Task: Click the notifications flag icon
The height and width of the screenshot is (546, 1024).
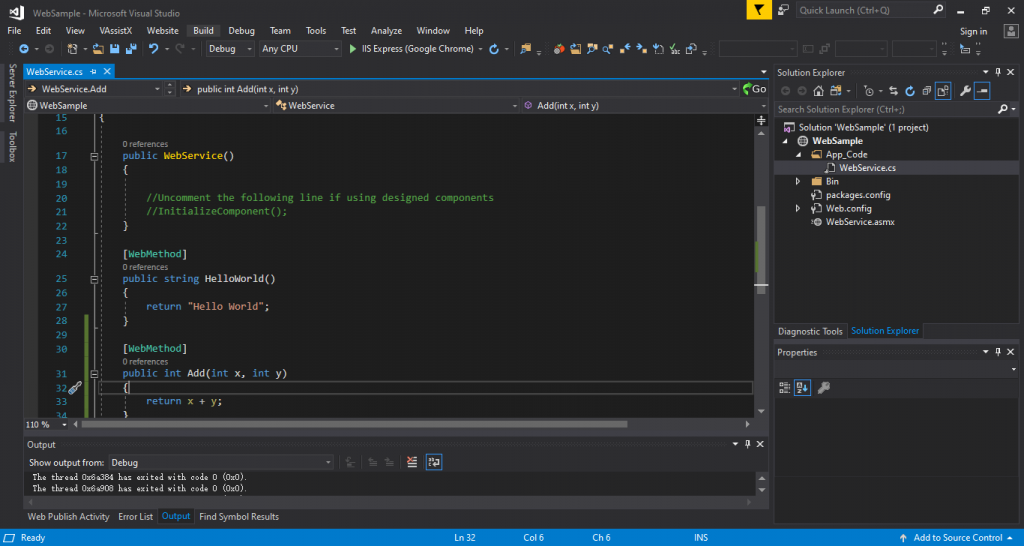Action: tap(759, 10)
